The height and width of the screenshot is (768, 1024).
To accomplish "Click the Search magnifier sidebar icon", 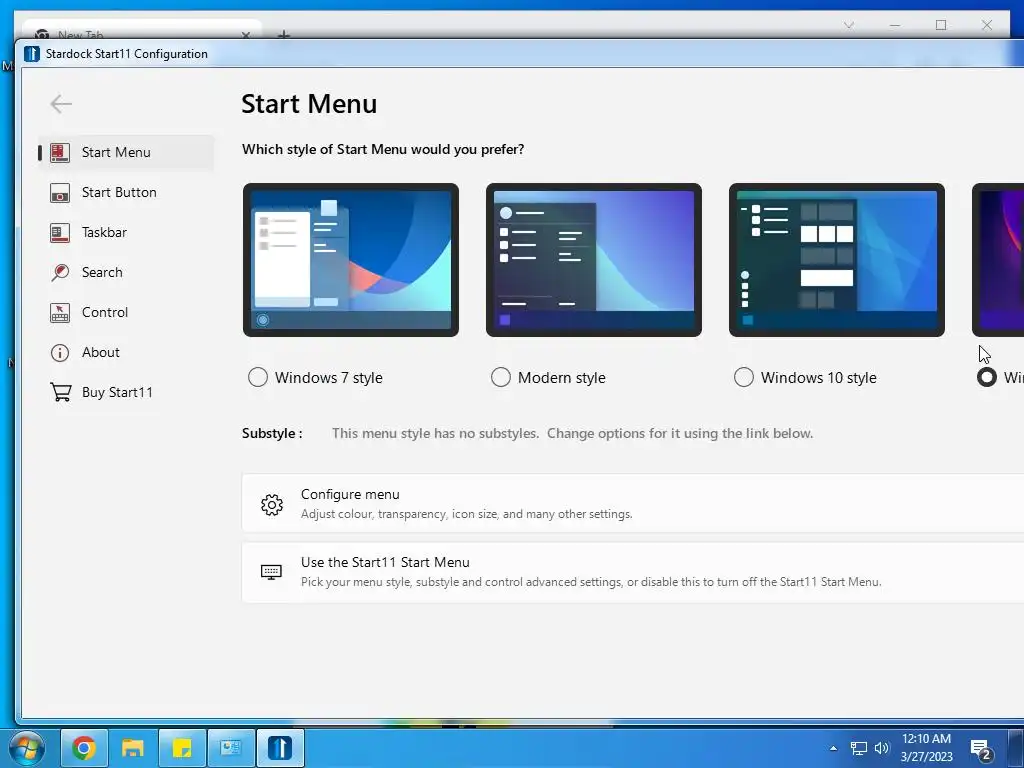I will pyautogui.click(x=59, y=272).
